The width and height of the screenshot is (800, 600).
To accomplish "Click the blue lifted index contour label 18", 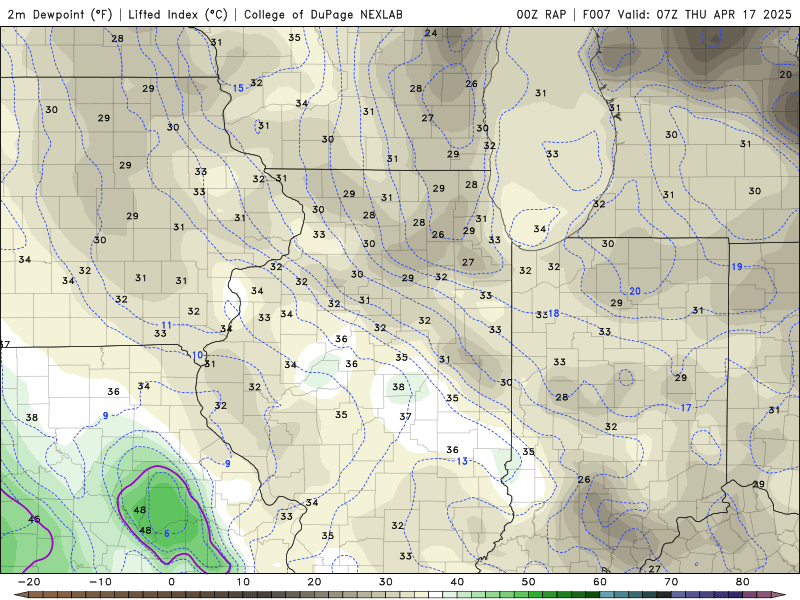I will 554,313.
